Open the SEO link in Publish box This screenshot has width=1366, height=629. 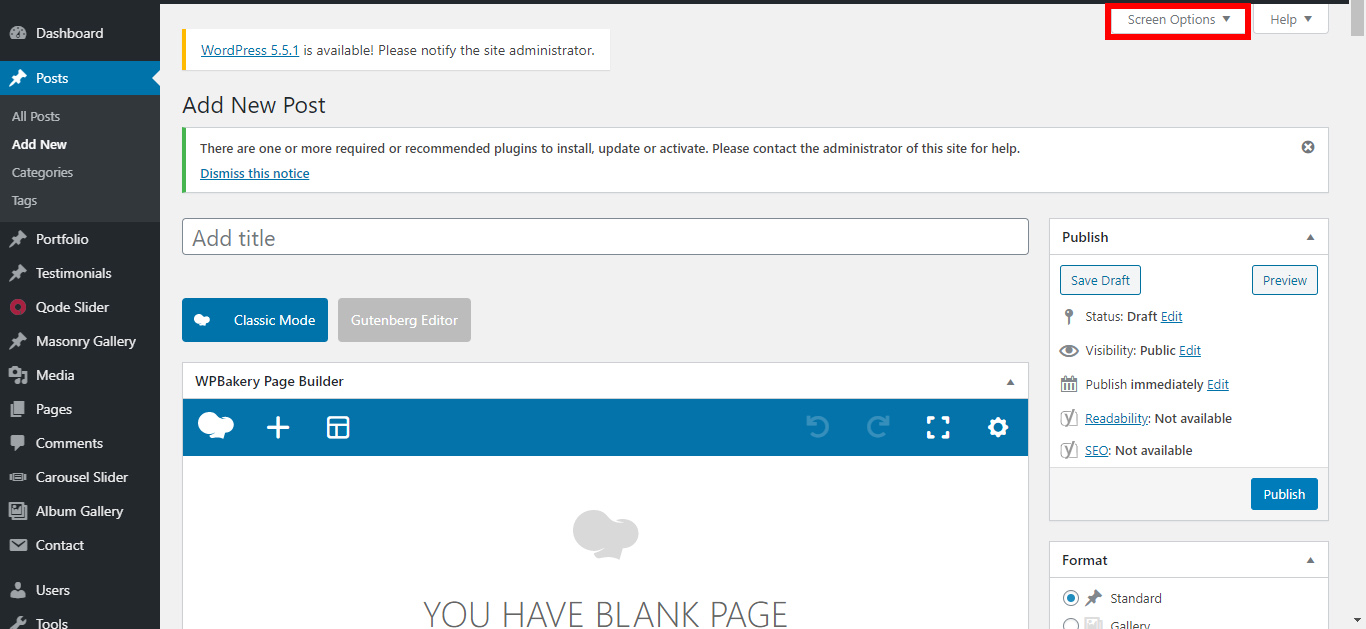click(1097, 450)
